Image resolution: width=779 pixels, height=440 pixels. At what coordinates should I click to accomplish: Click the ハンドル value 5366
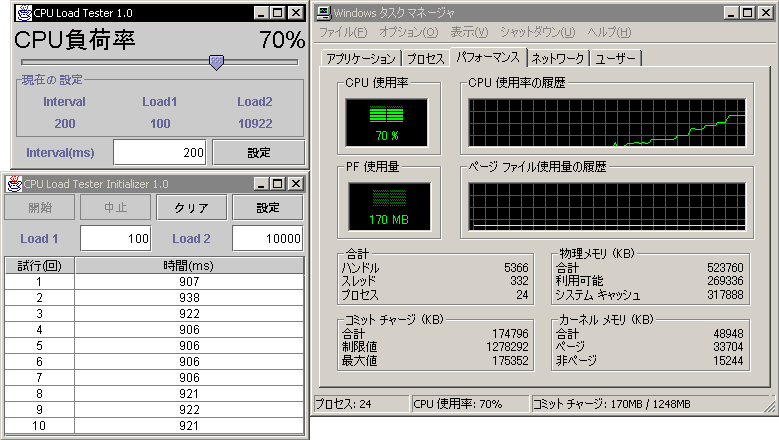[x=516, y=268]
